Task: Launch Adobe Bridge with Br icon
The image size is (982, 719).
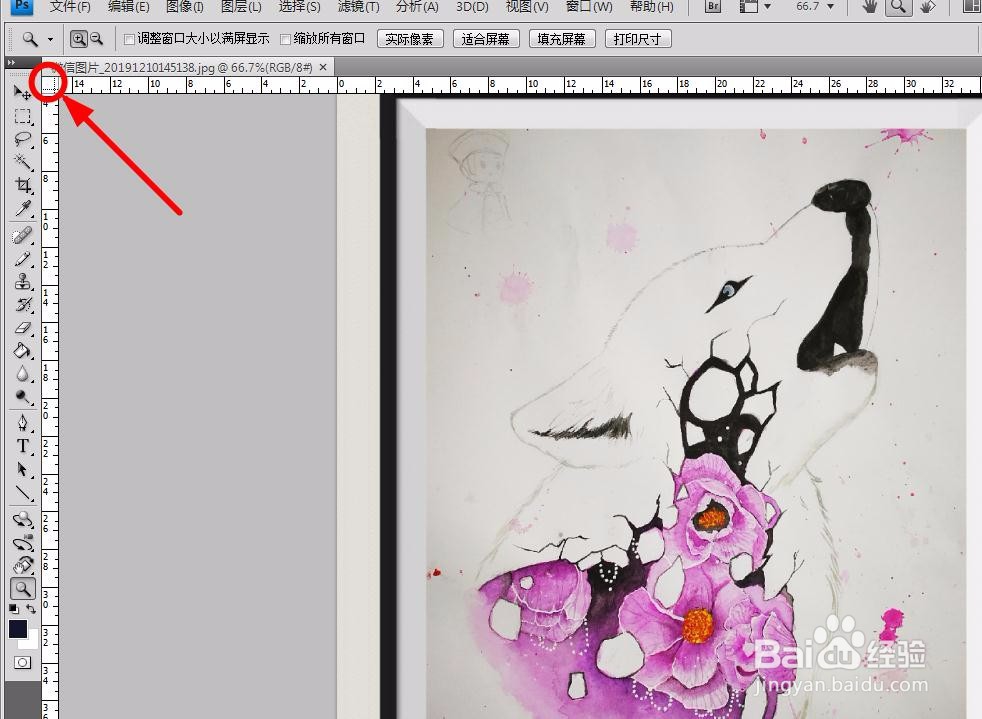Action: pos(713,6)
